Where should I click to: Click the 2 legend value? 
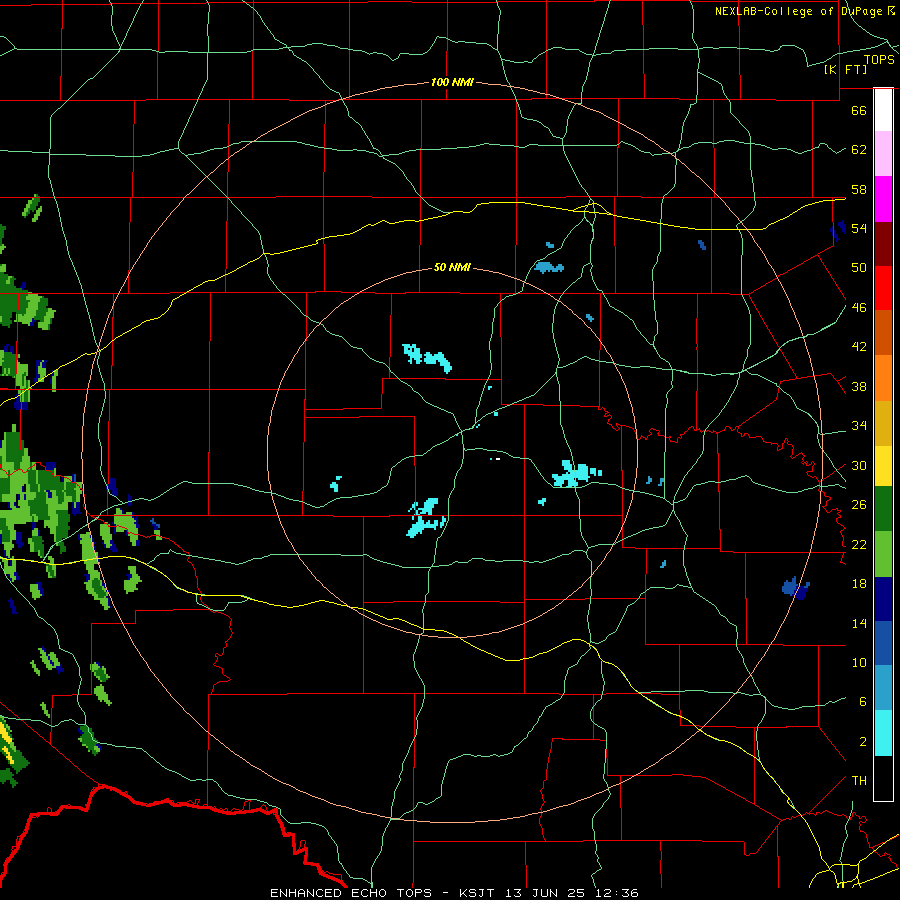pos(862,741)
